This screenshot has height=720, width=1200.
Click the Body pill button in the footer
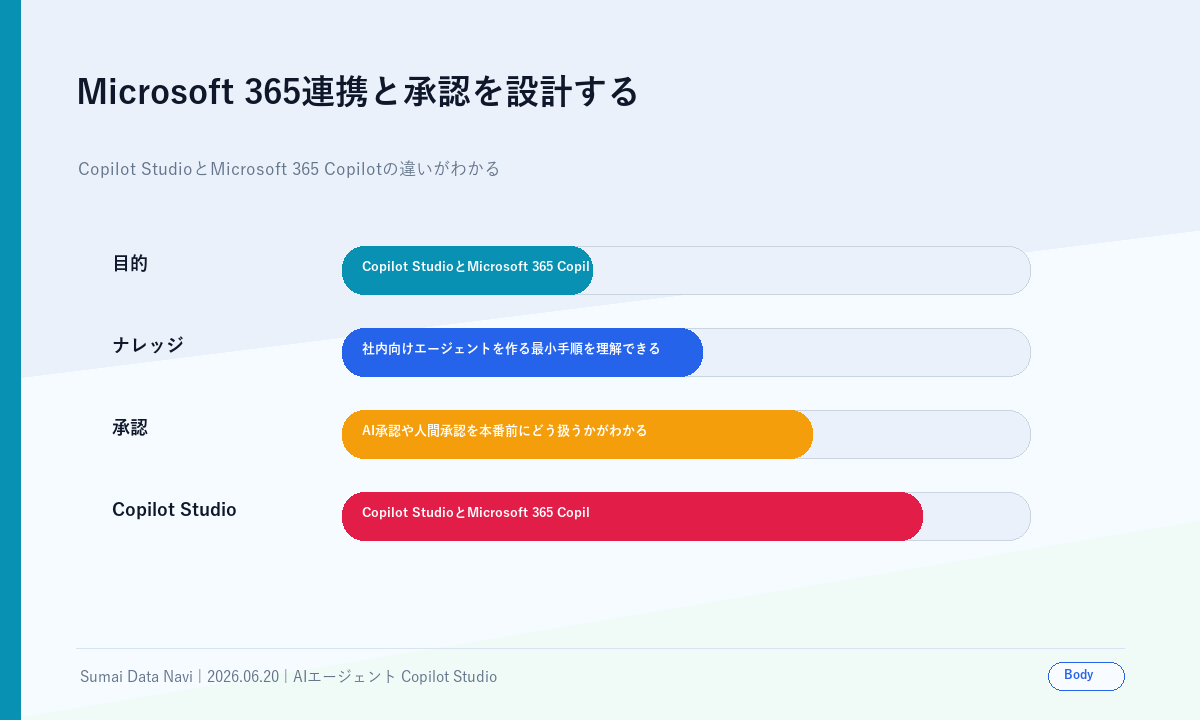1086,676
